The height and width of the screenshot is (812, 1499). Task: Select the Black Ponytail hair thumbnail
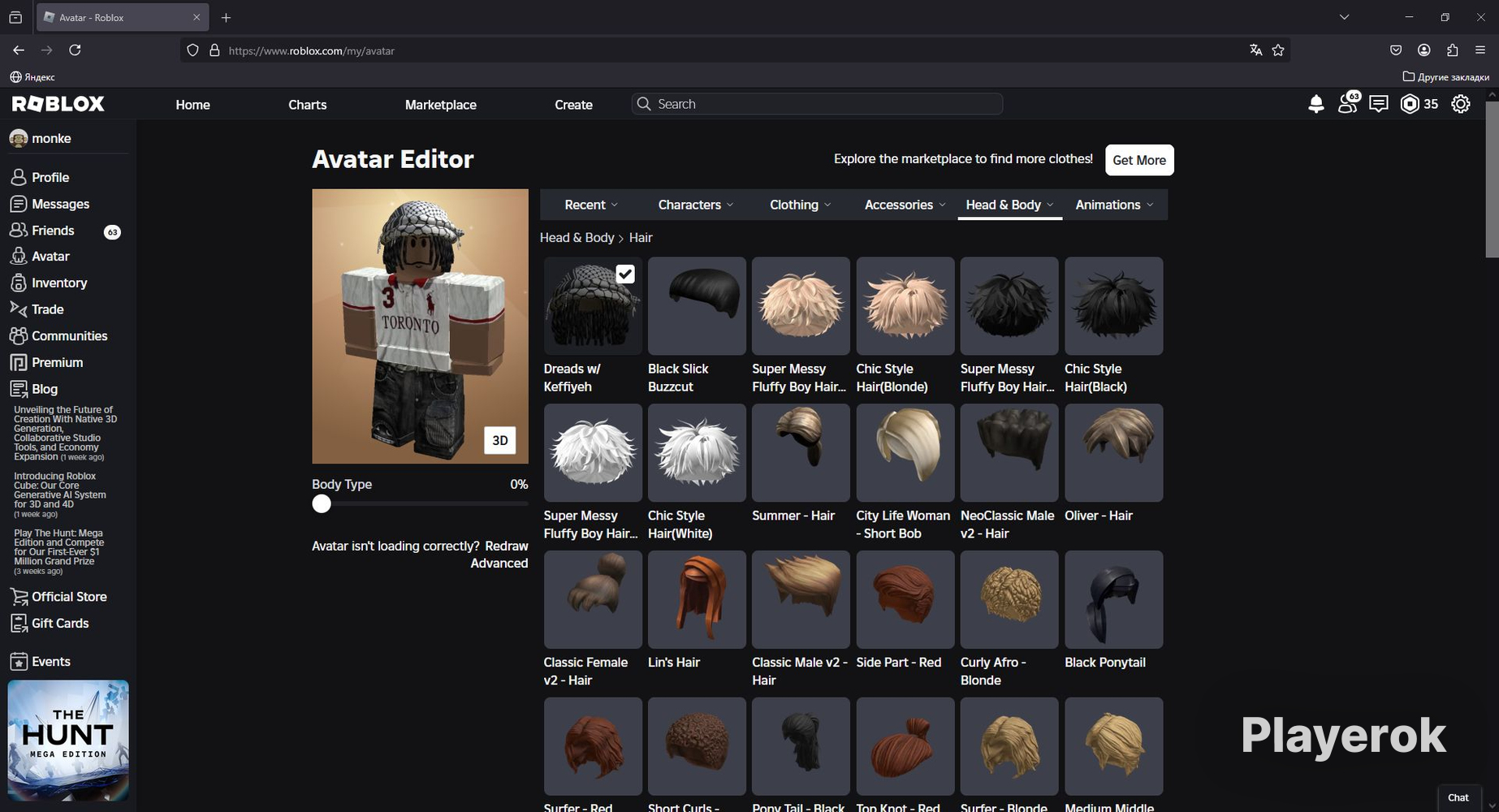(1114, 600)
